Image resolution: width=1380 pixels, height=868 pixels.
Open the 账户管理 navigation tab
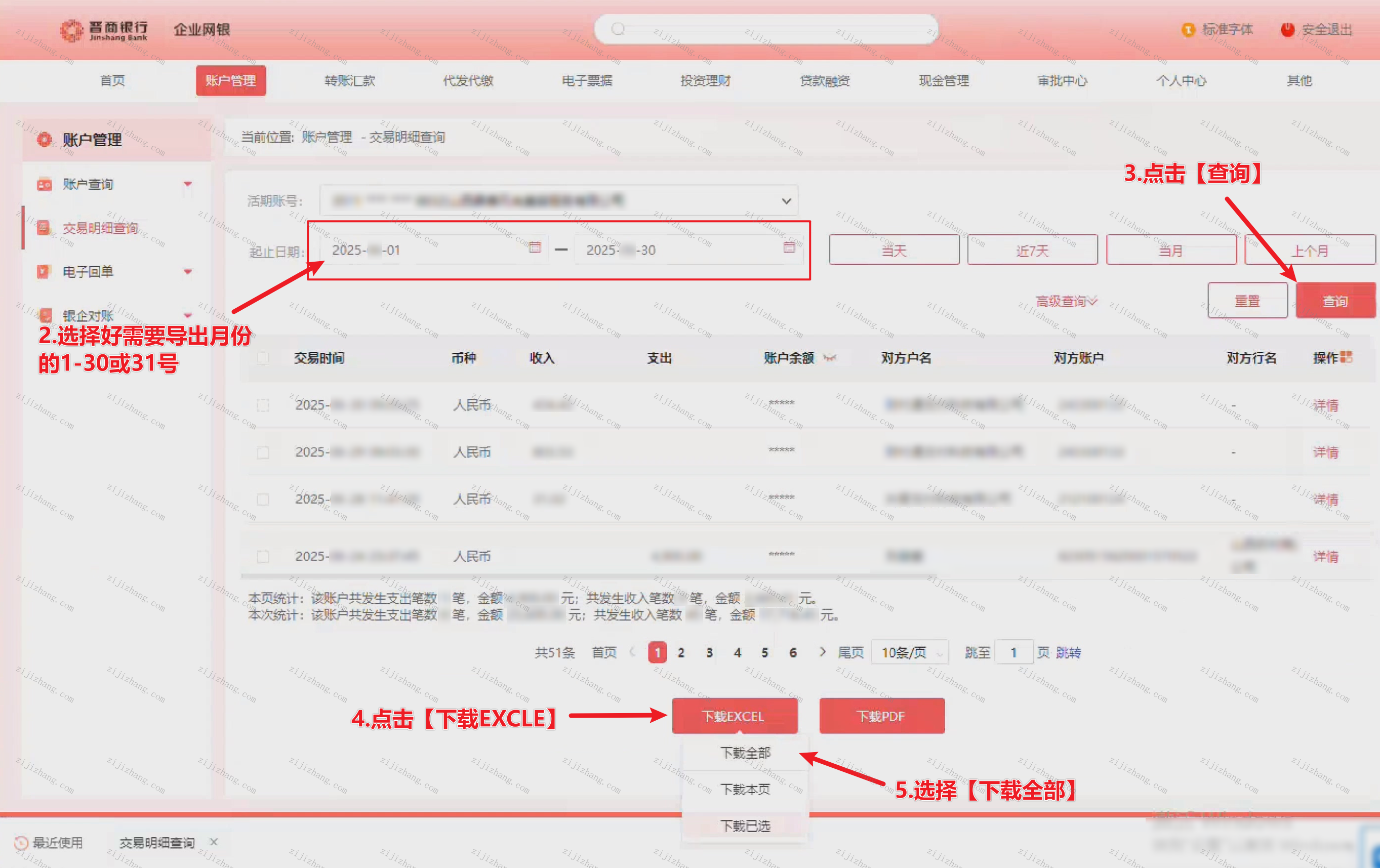231,81
